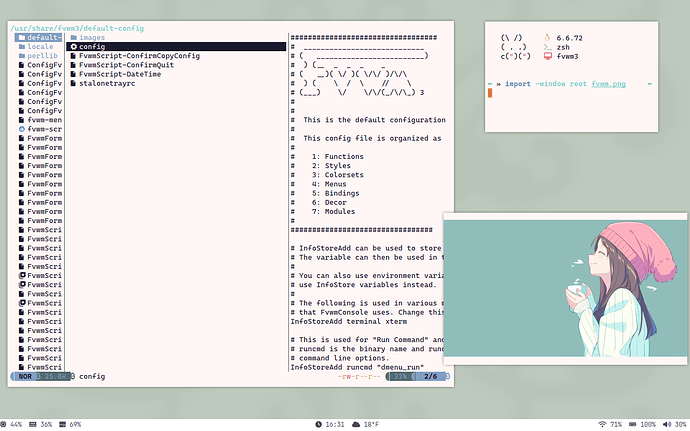Viewport: 690px width, 431px height.
Task: Click the brightness icon showing 30%
Action: pos(668,424)
